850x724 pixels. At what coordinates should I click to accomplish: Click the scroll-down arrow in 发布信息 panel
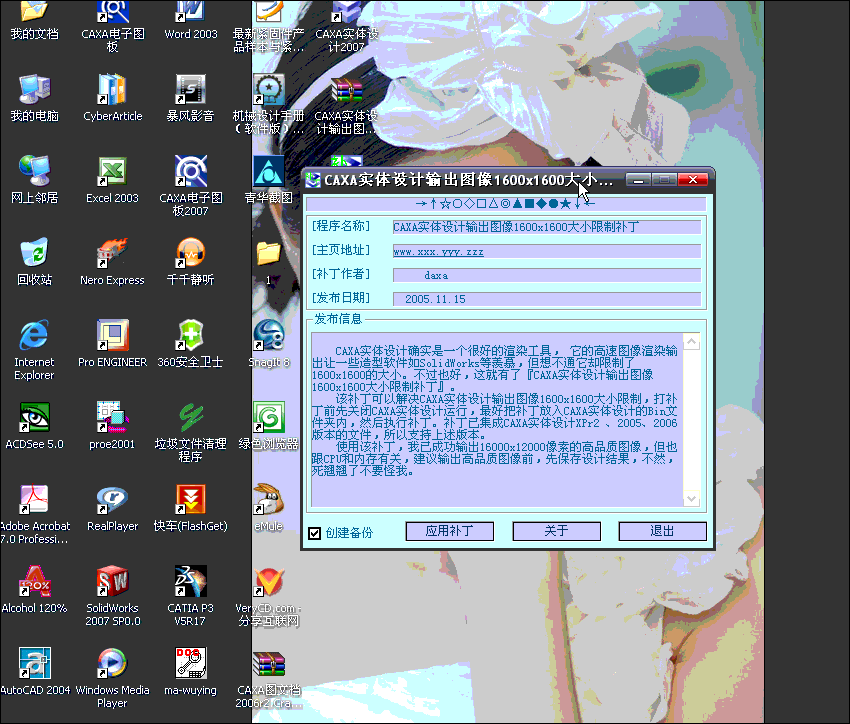tap(692, 499)
